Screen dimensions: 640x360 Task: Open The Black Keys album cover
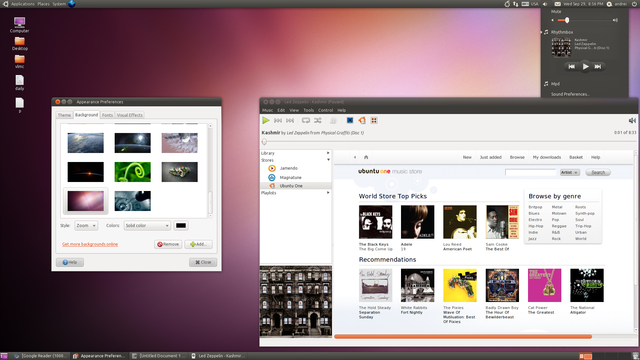click(x=376, y=222)
